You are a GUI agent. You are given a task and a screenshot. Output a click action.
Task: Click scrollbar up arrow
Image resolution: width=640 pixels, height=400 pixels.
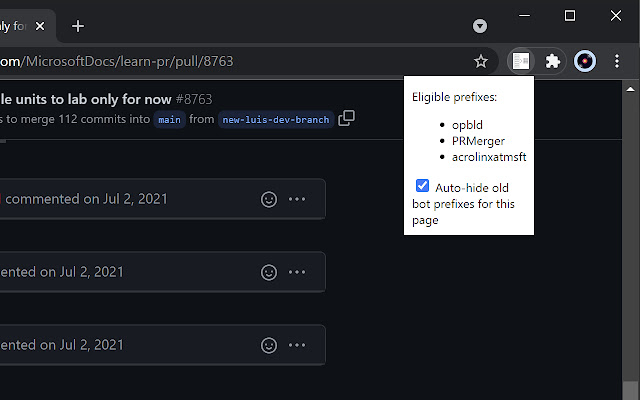[x=630, y=89]
